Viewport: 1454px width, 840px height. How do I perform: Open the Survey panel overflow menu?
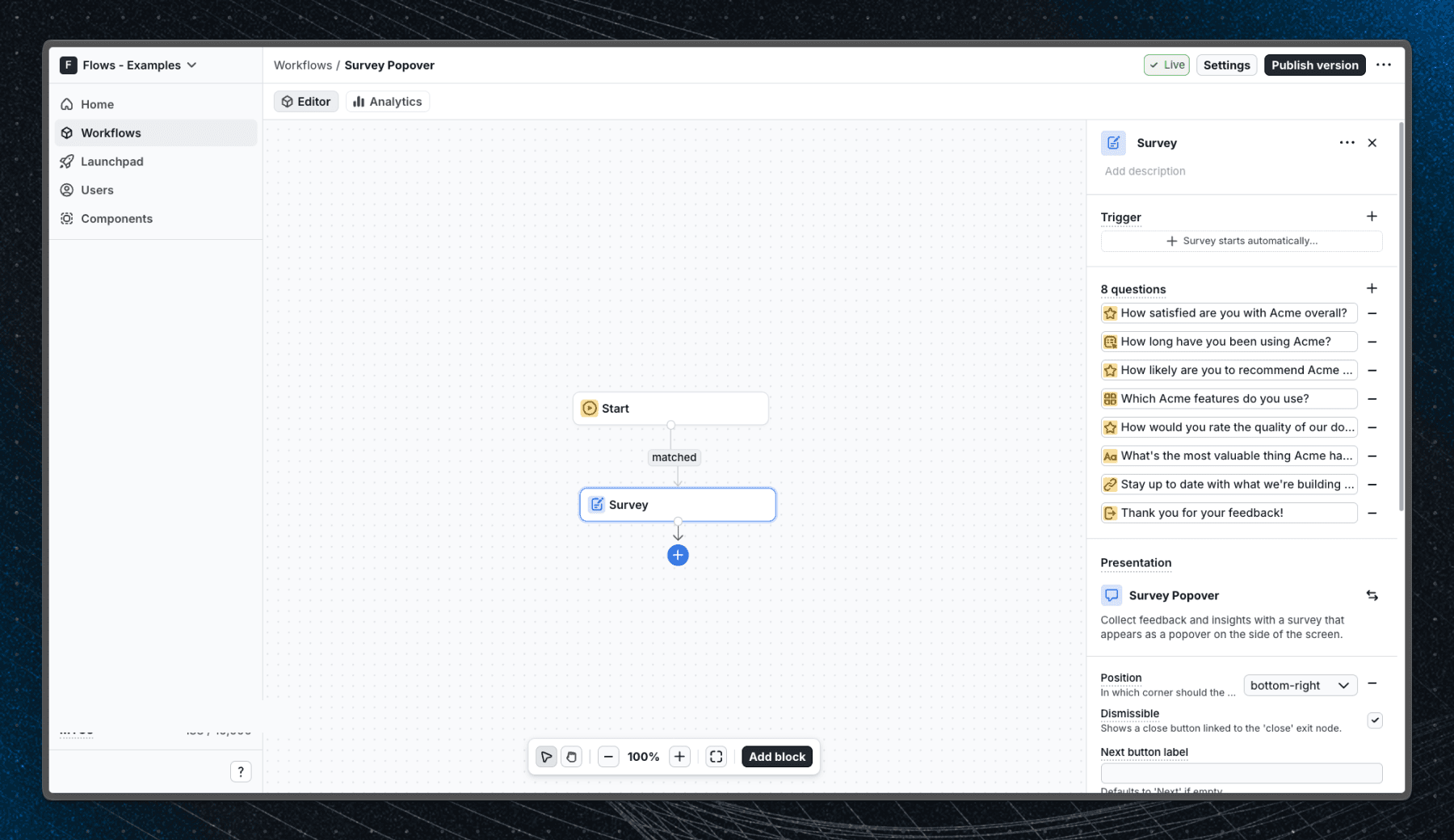(1346, 142)
